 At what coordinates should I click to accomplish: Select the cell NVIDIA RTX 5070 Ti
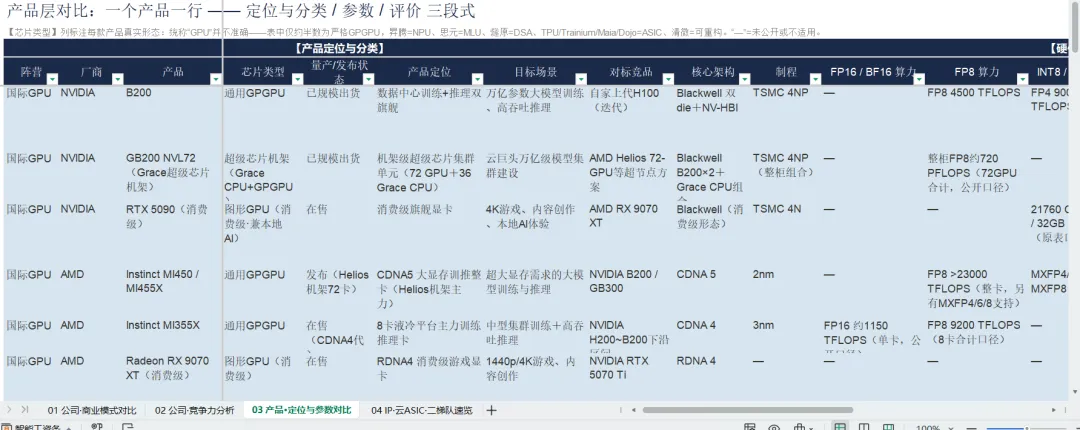coord(619,368)
